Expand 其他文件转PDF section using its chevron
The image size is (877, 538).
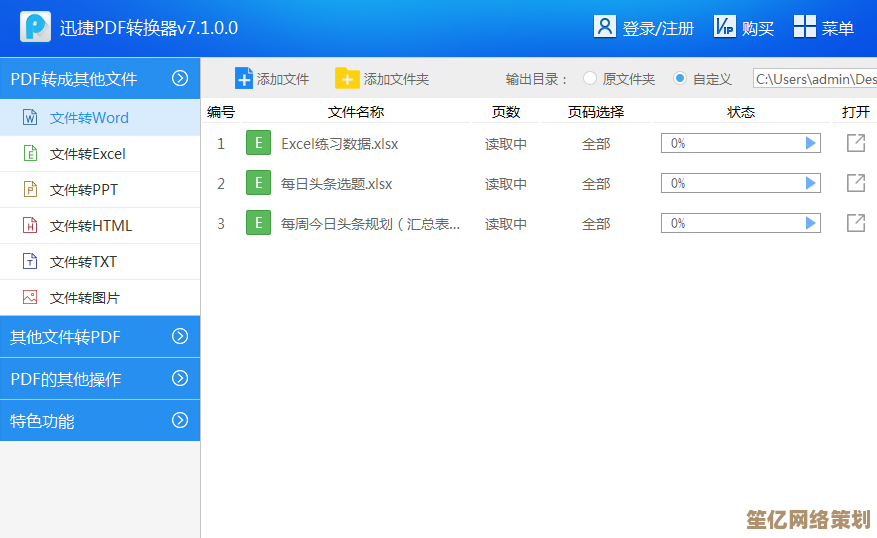(x=180, y=336)
